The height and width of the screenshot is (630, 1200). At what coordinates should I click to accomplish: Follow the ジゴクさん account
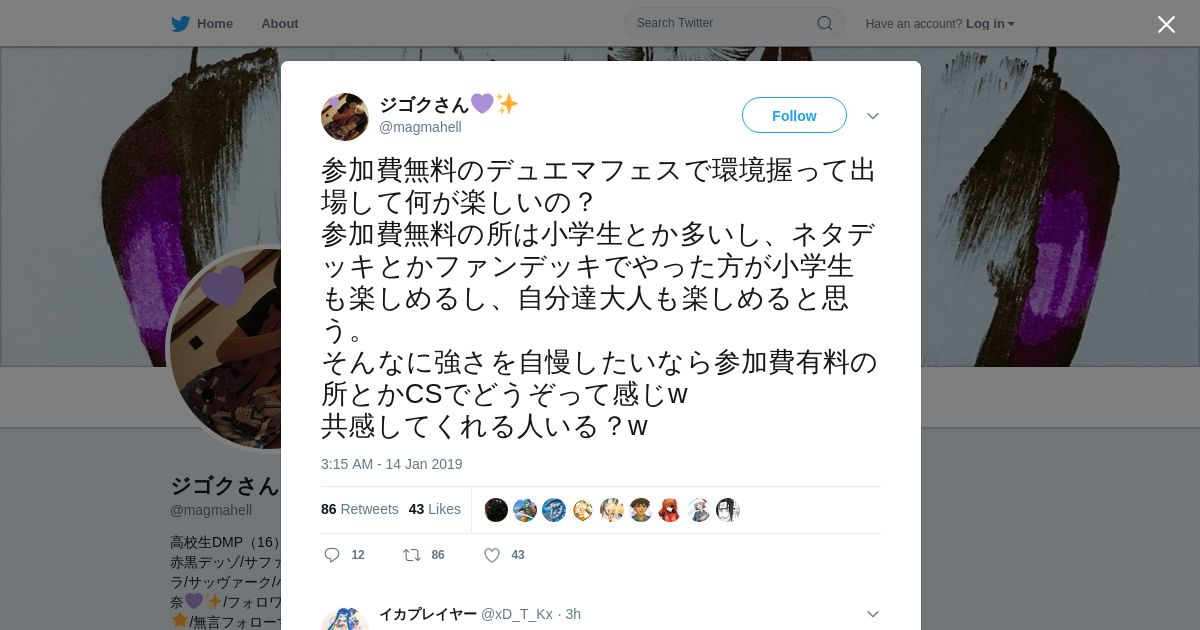(794, 115)
